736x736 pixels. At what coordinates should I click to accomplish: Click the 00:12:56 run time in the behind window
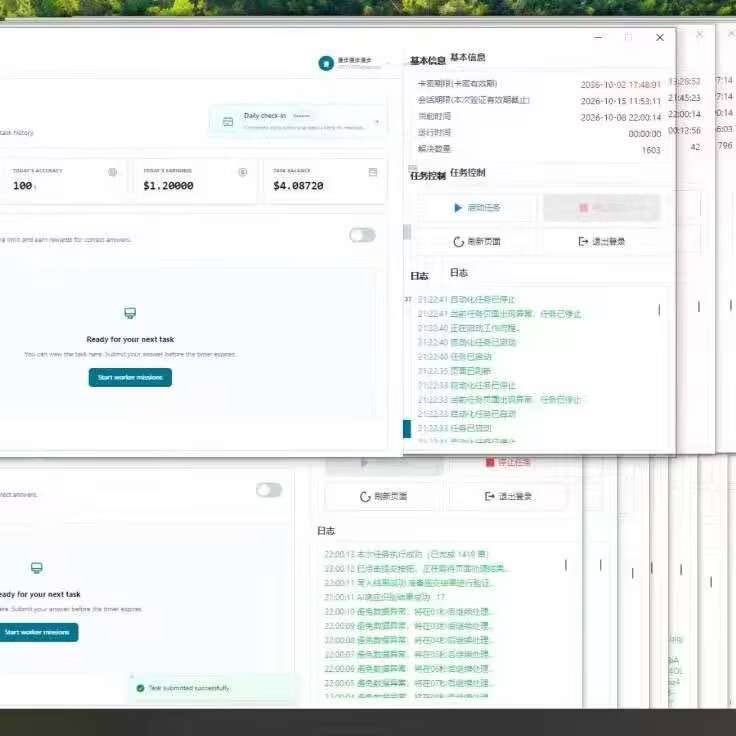[x=684, y=130]
